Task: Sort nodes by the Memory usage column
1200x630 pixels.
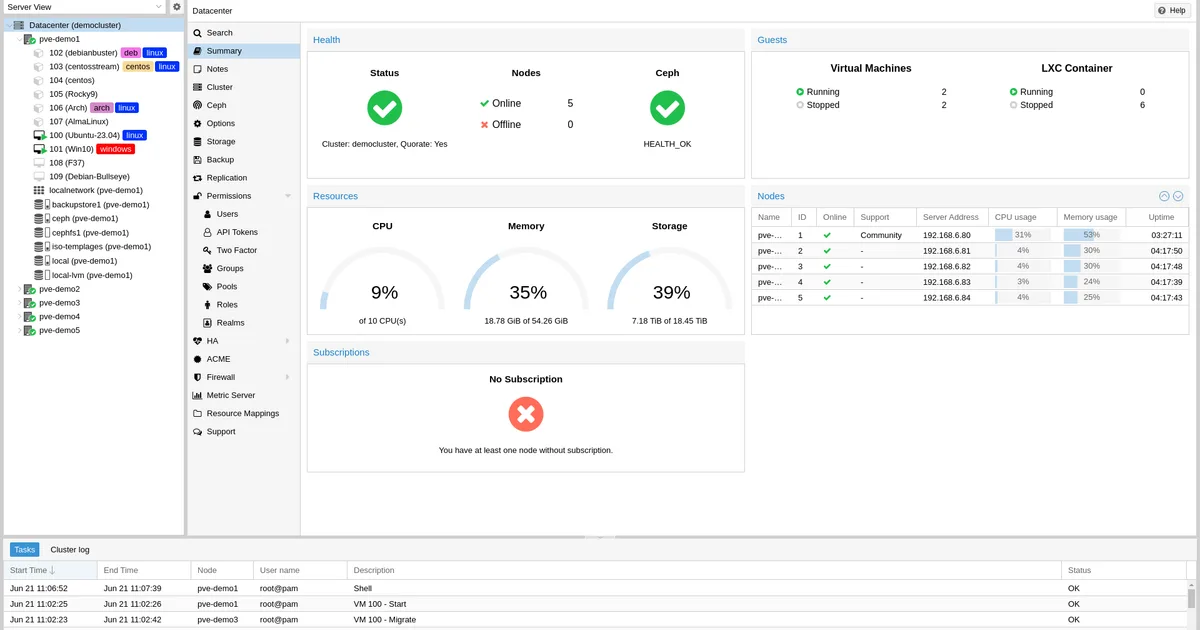Action: pyautogui.click(x=1092, y=217)
